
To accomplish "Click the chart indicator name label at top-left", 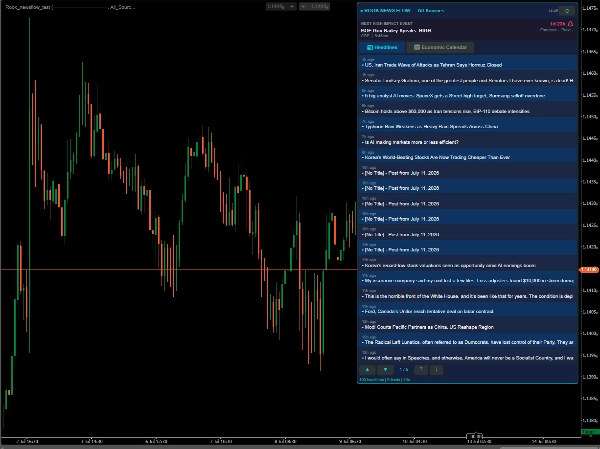I will [70, 7].
